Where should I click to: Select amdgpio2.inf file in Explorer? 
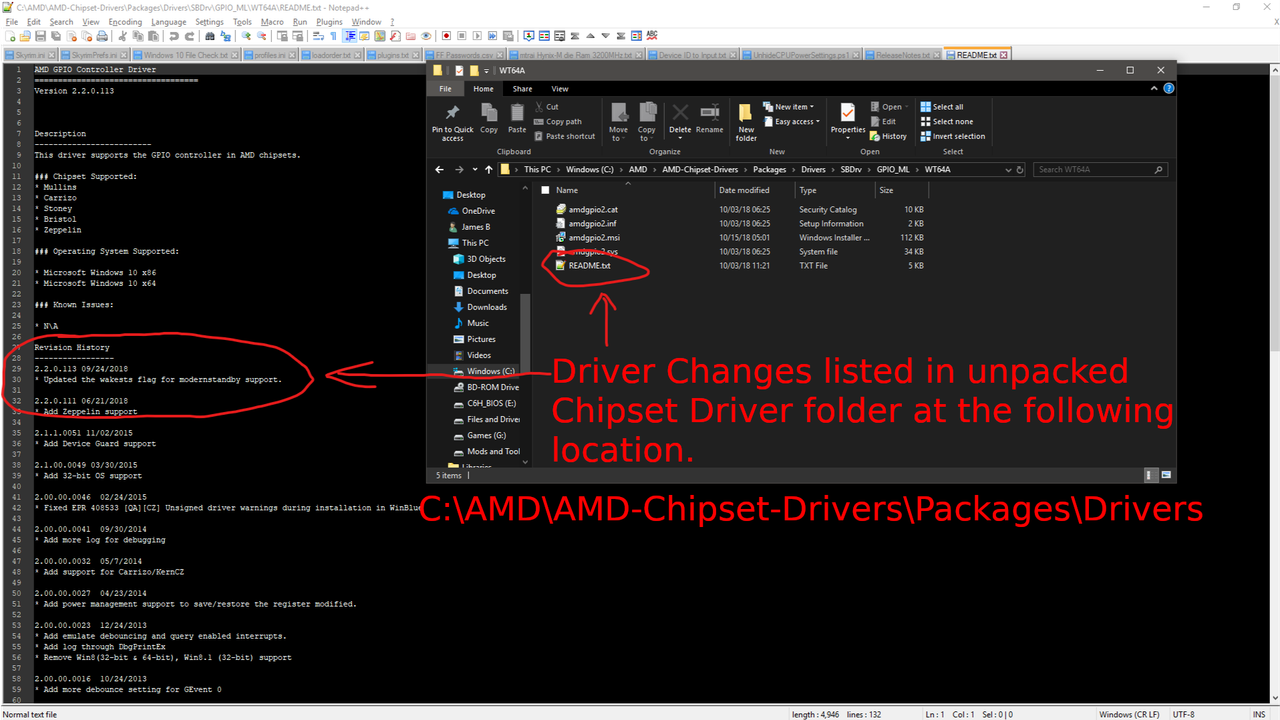coord(594,223)
